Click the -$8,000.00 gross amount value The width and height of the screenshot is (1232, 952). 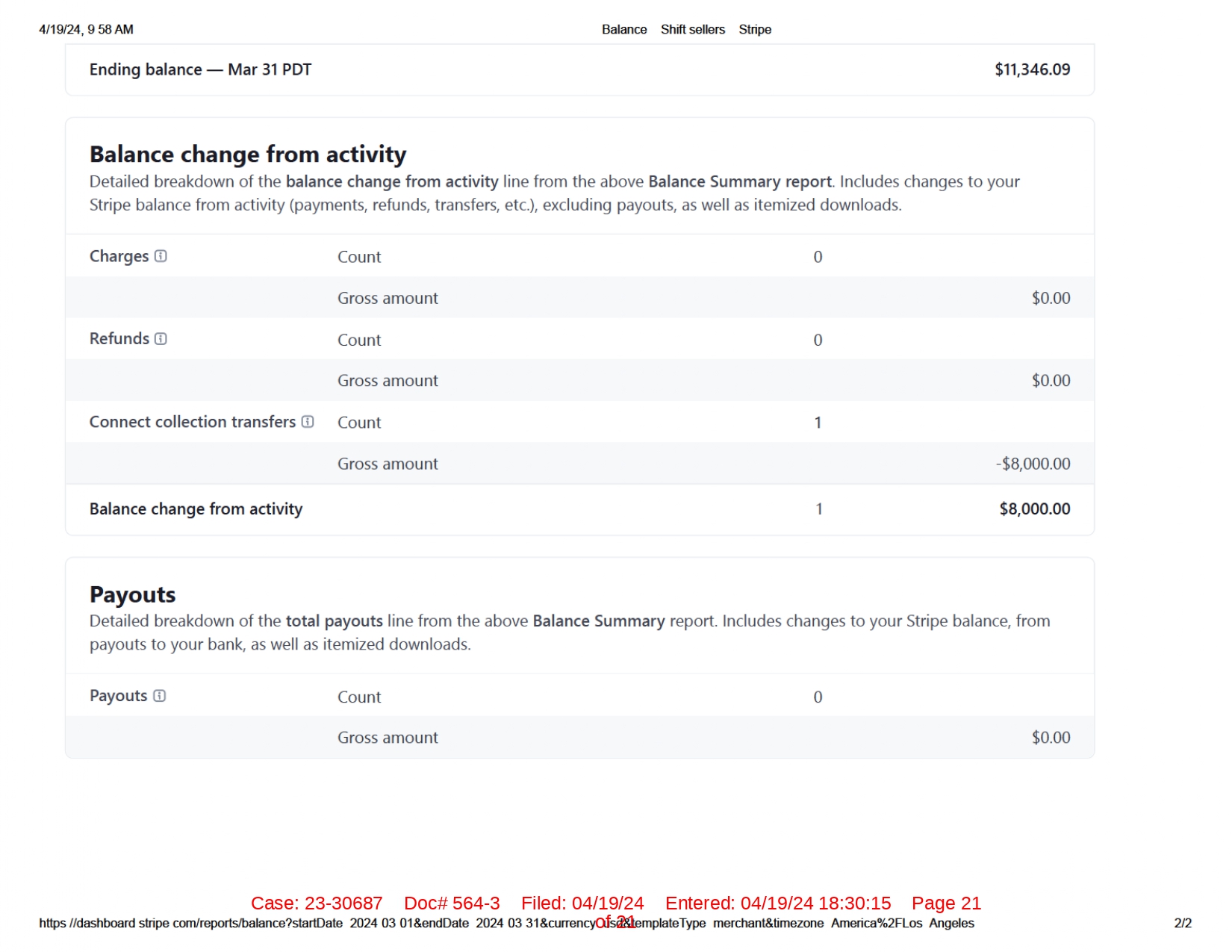tap(1033, 464)
